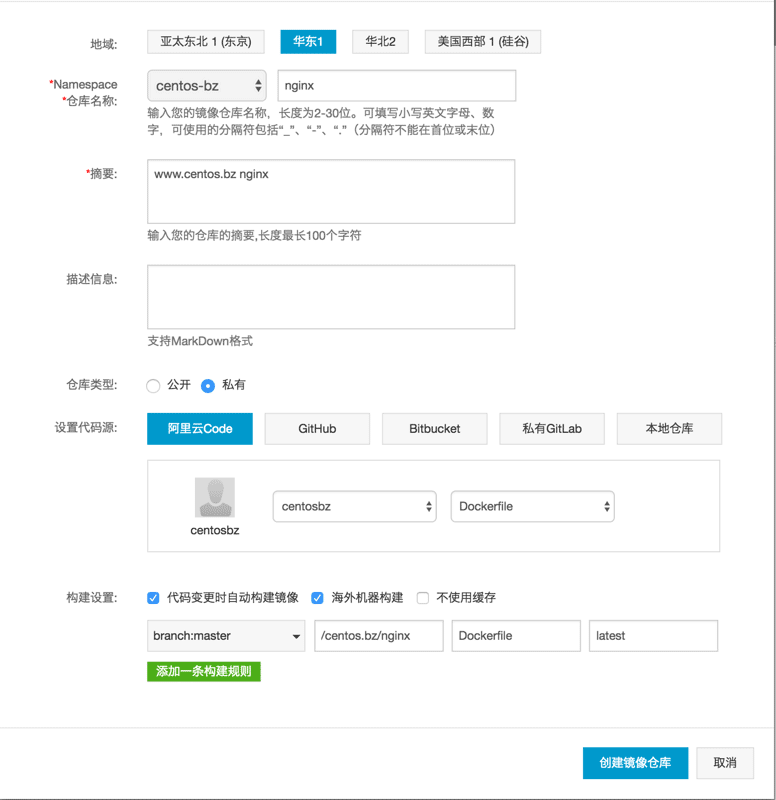Choose the 亚太东北 1 (东京) region
Image resolution: width=776 pixels, height=800 pixels.
click(x=206, y=41)
